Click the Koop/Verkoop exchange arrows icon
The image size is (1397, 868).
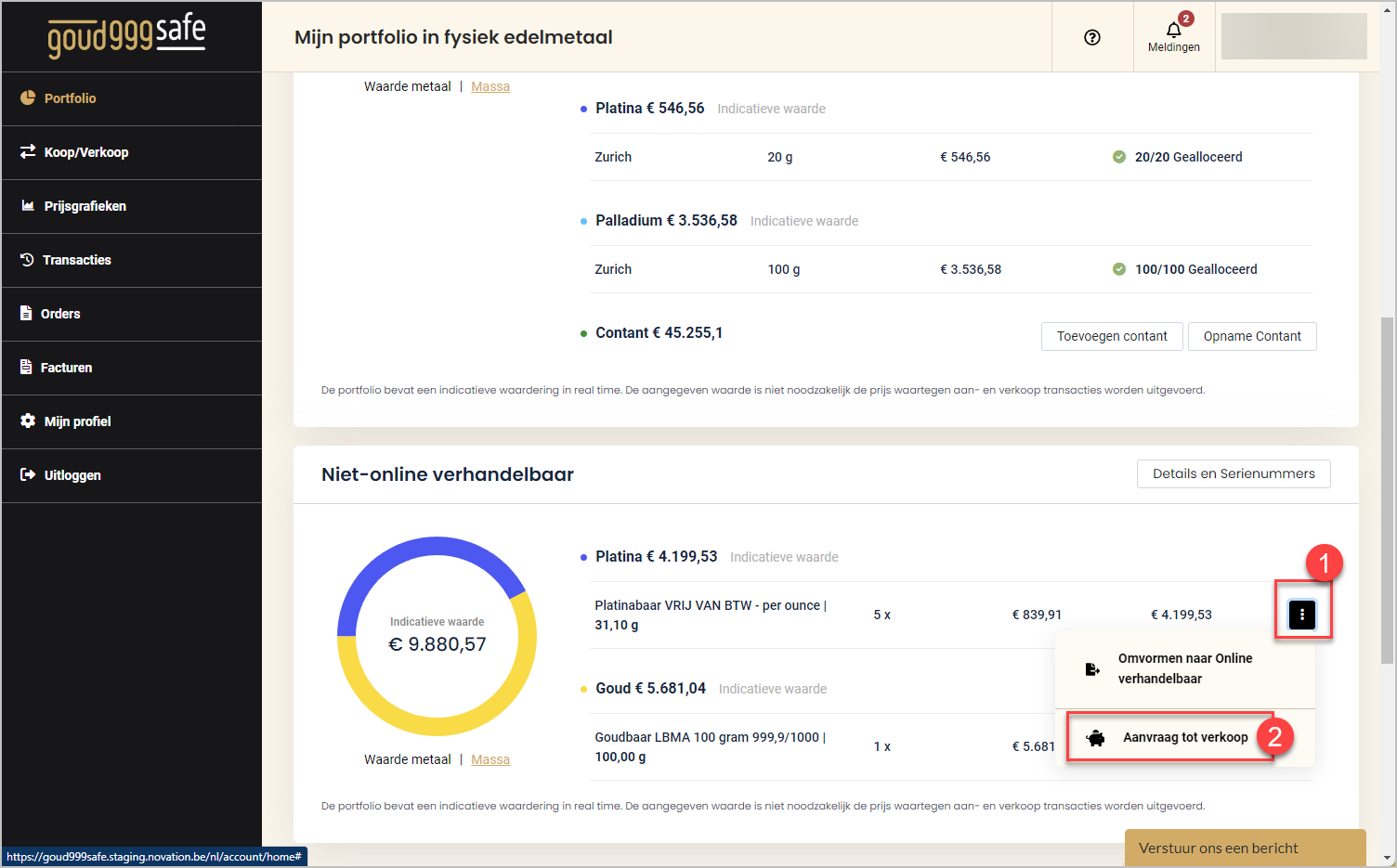[x=28, y=151]
